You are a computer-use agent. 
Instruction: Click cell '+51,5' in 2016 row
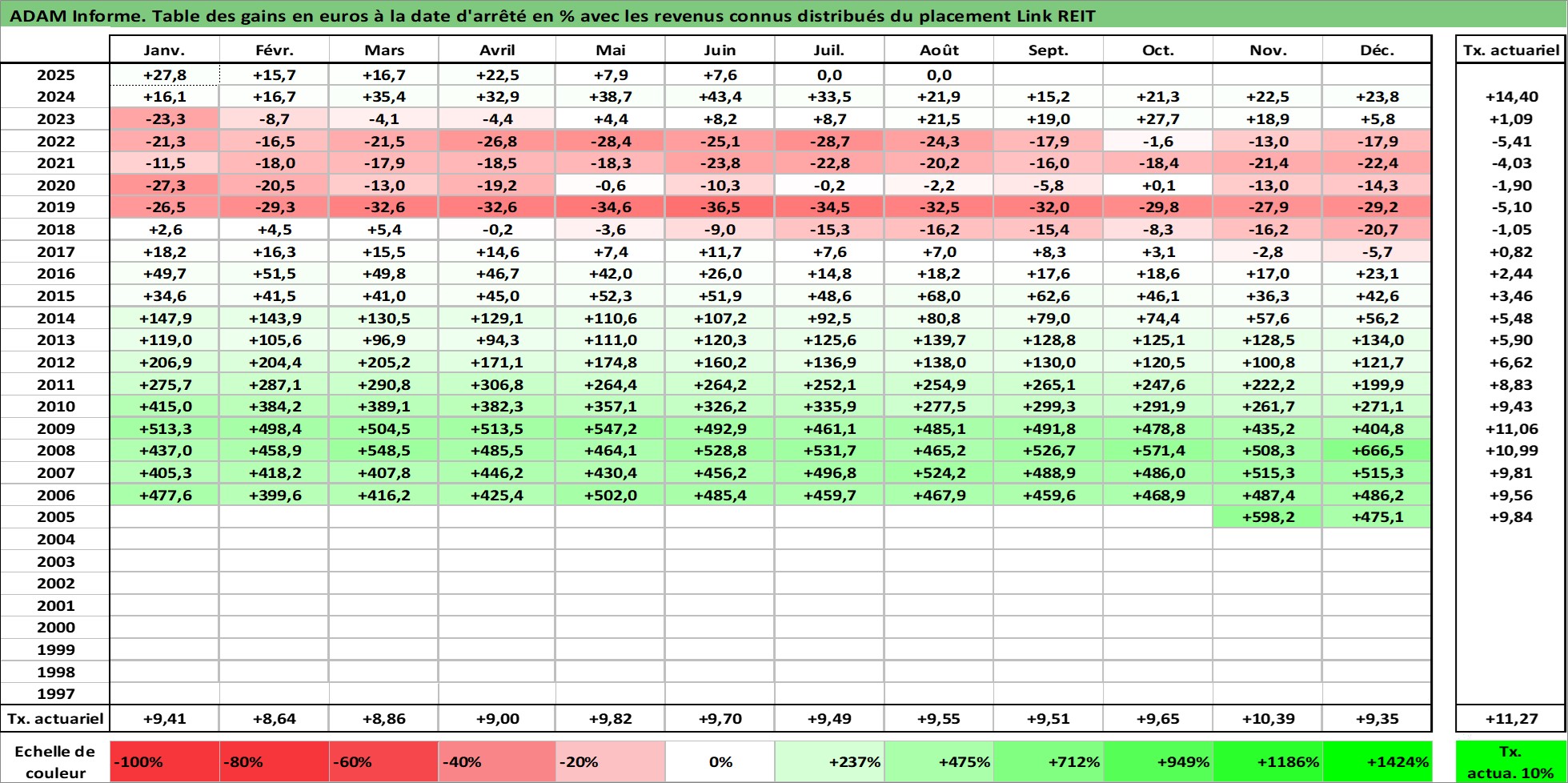point(274,273)
